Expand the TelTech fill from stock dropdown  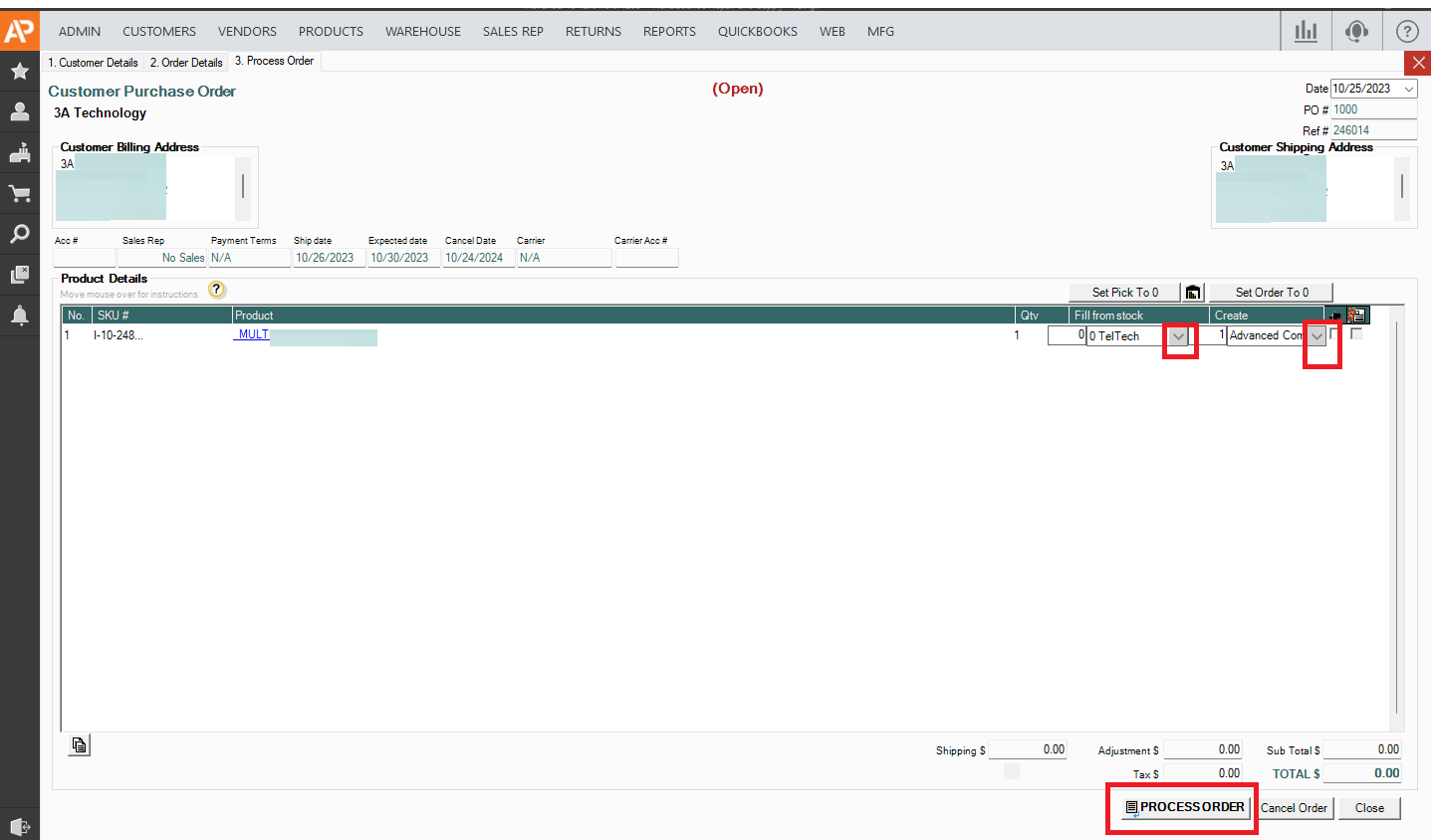coord(1179,336)
